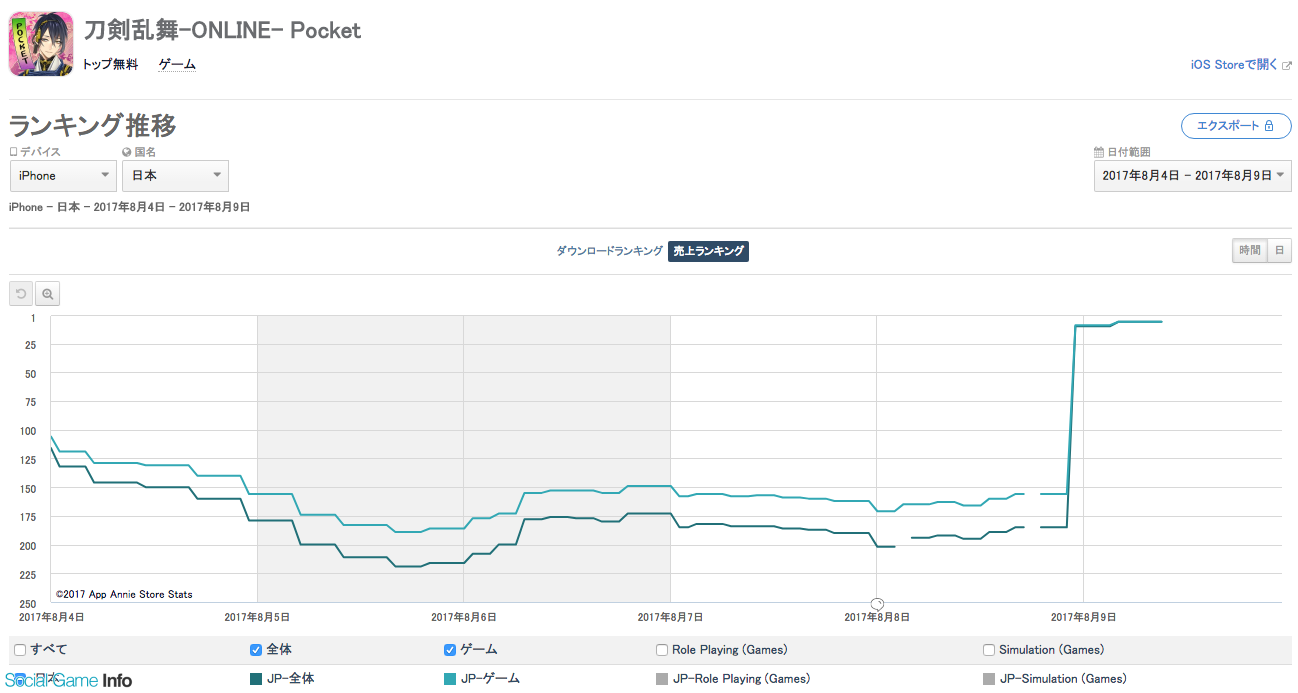Toggle the すべて checkbox
The width and height of the screenshot is (1298, 693).
coord(21,650)
